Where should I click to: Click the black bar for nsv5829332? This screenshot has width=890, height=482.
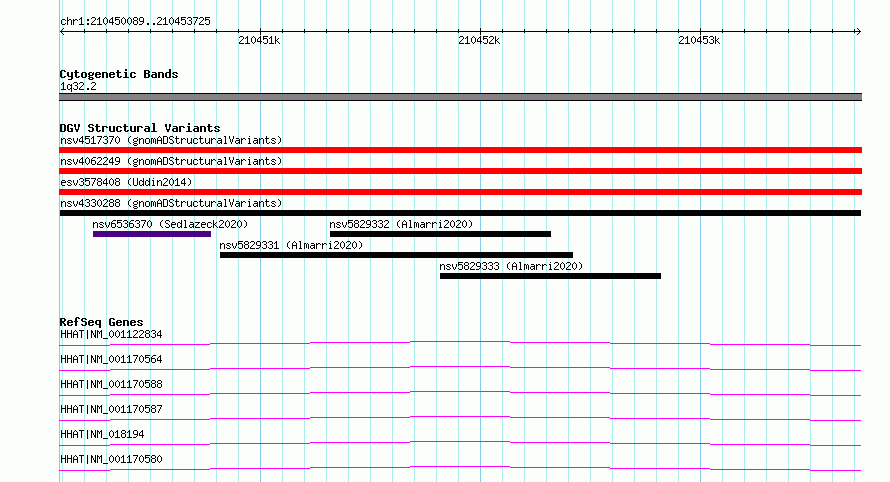440,234
